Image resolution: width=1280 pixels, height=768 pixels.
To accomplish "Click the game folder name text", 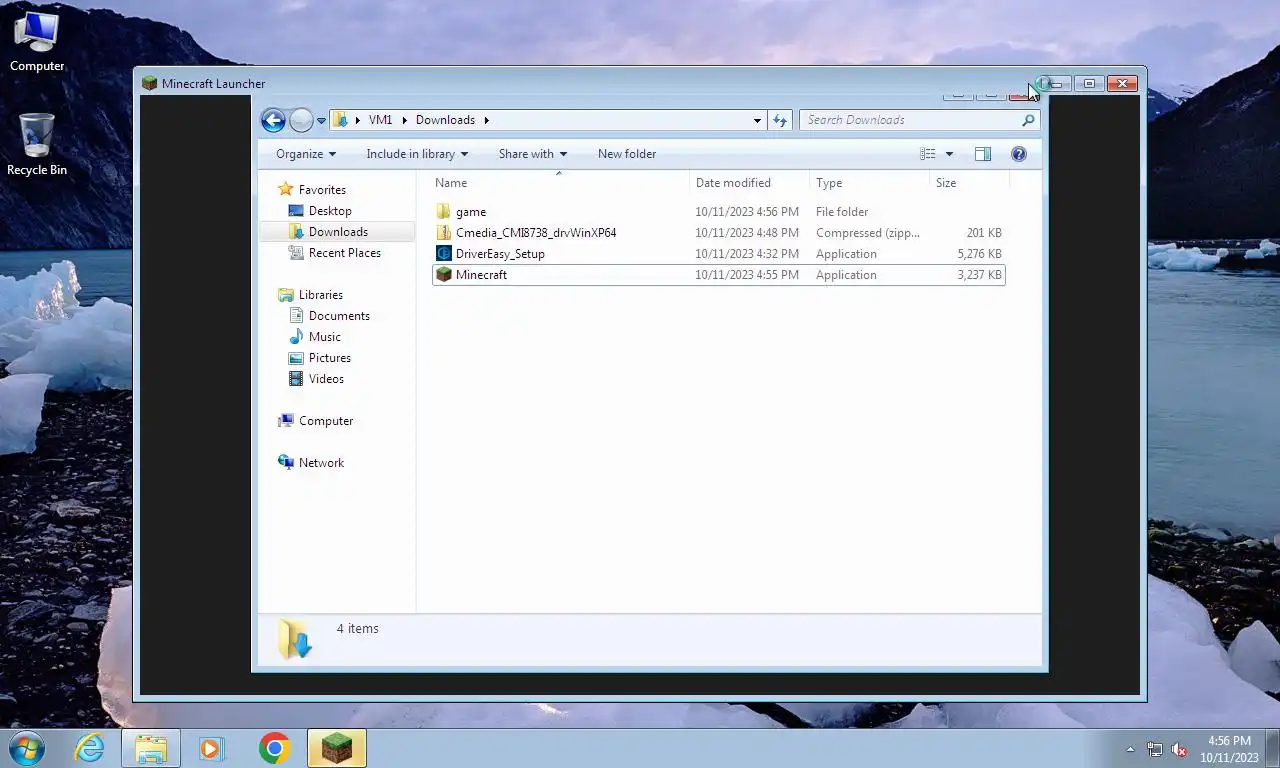I will pyautogui.click(x=471, y=212).
